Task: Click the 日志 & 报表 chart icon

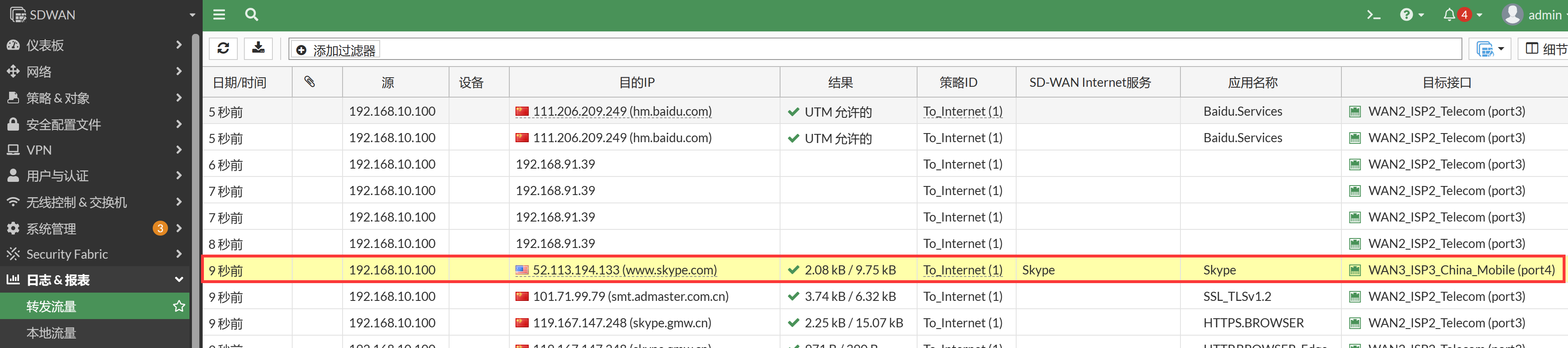Action: [13, 280]
